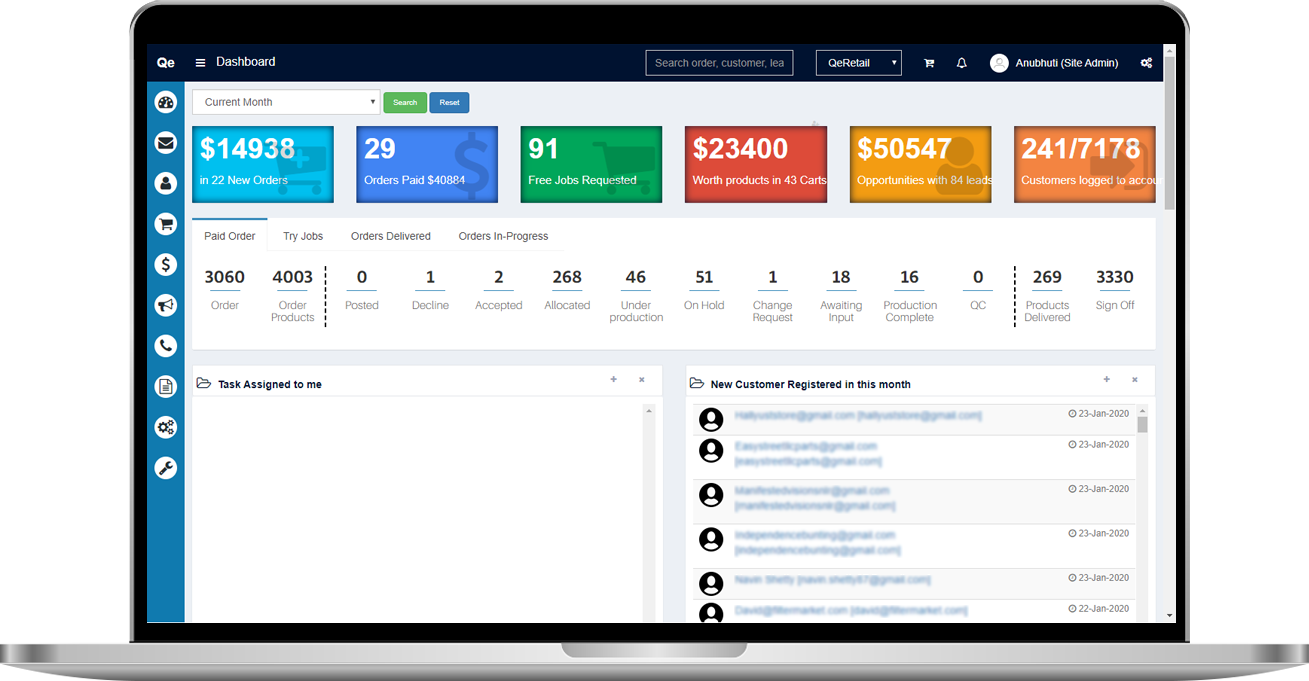The height and width of the screenshot is (681, 1309).
Task: Switch to the Try Jobs tab
Action: click(303, 236)
